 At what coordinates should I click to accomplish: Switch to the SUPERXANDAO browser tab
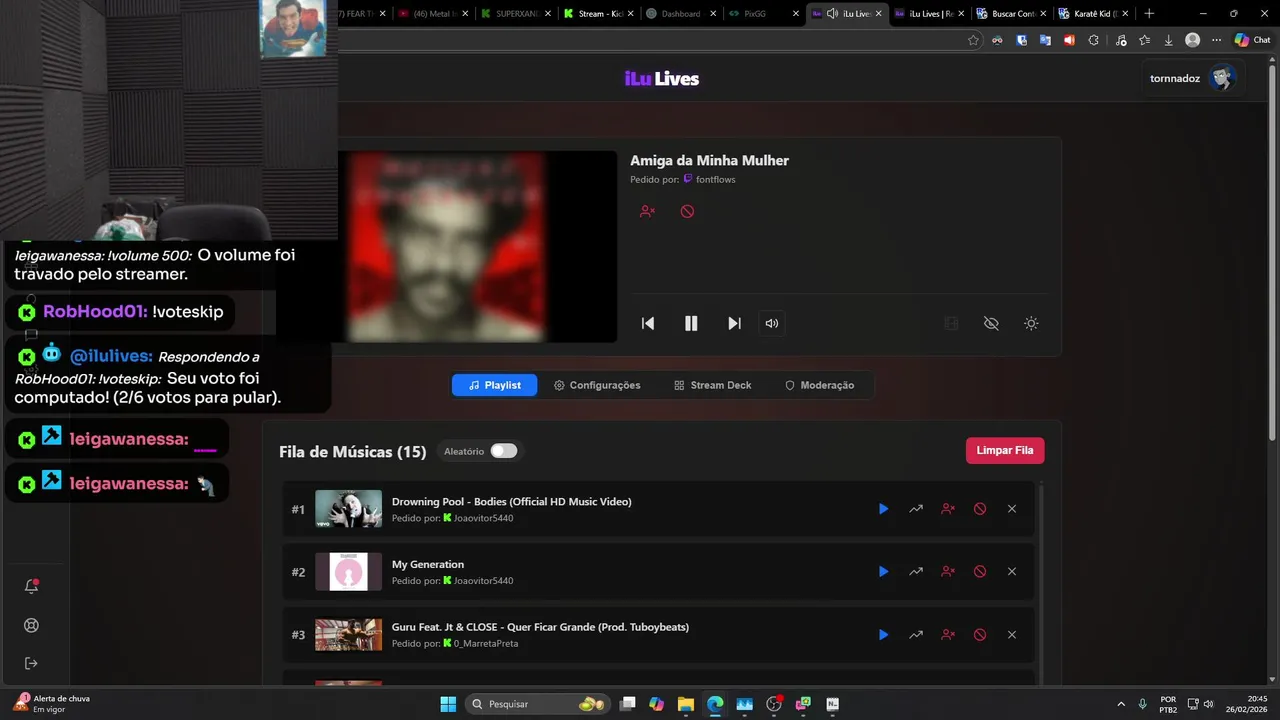click(515, 14)
